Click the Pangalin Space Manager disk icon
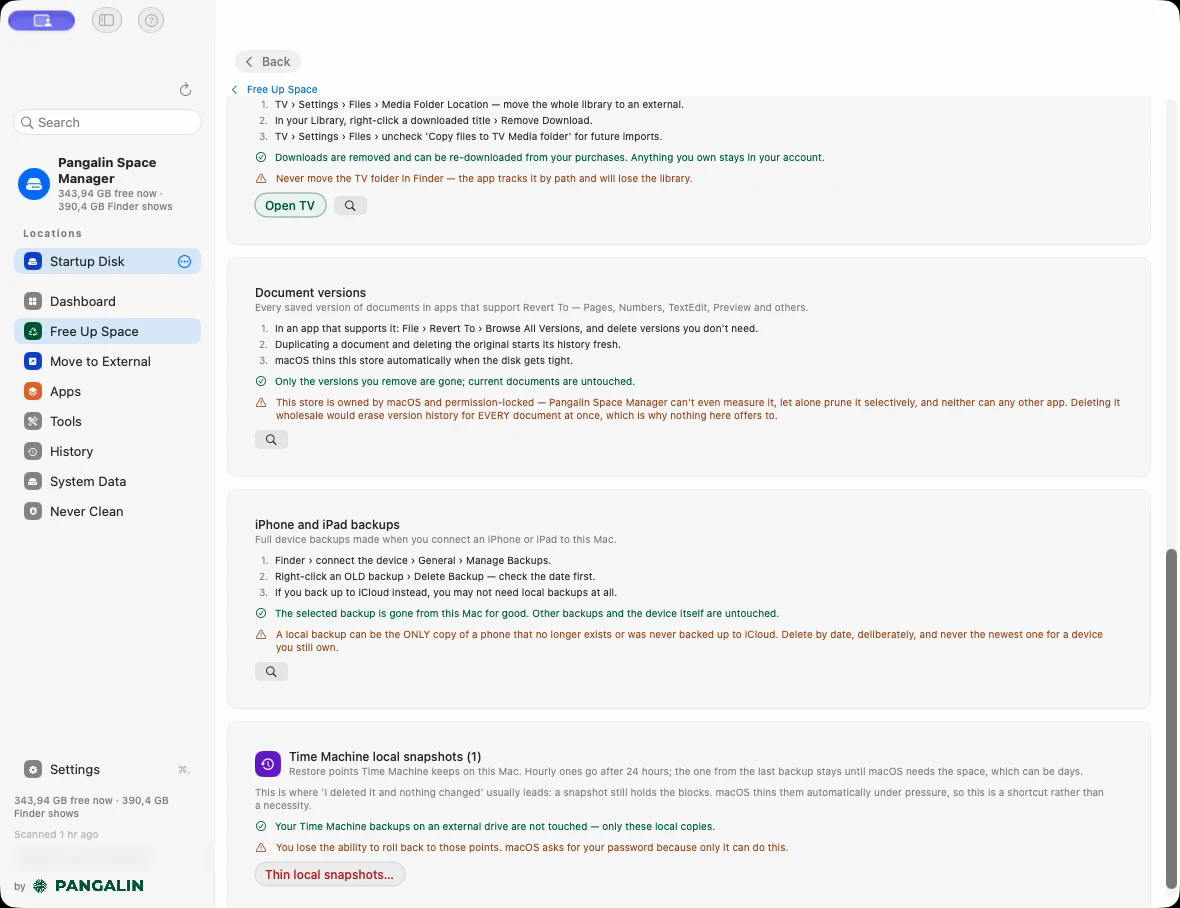The image size is (1180, 908). click(34, 184)
